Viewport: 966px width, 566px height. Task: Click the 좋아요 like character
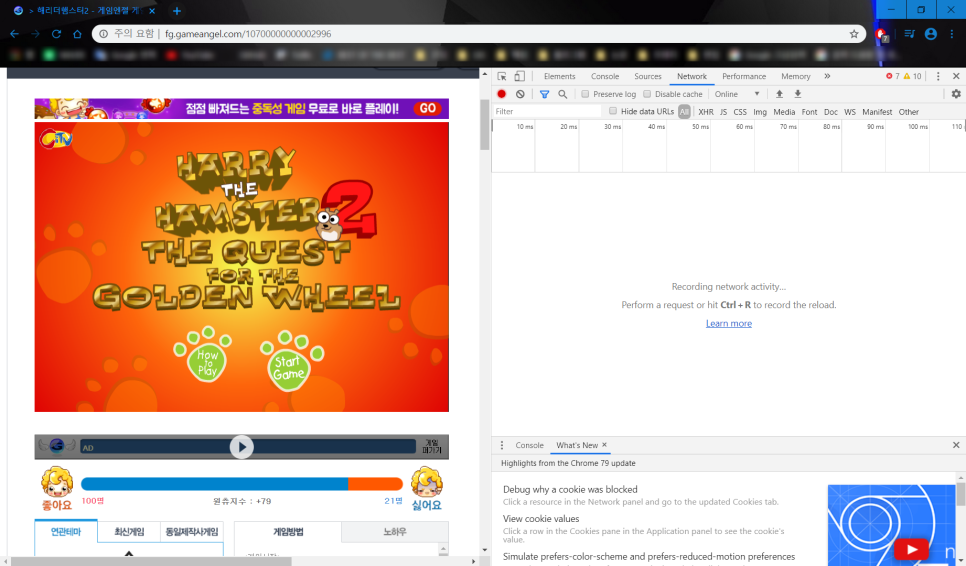click(57, 490)
